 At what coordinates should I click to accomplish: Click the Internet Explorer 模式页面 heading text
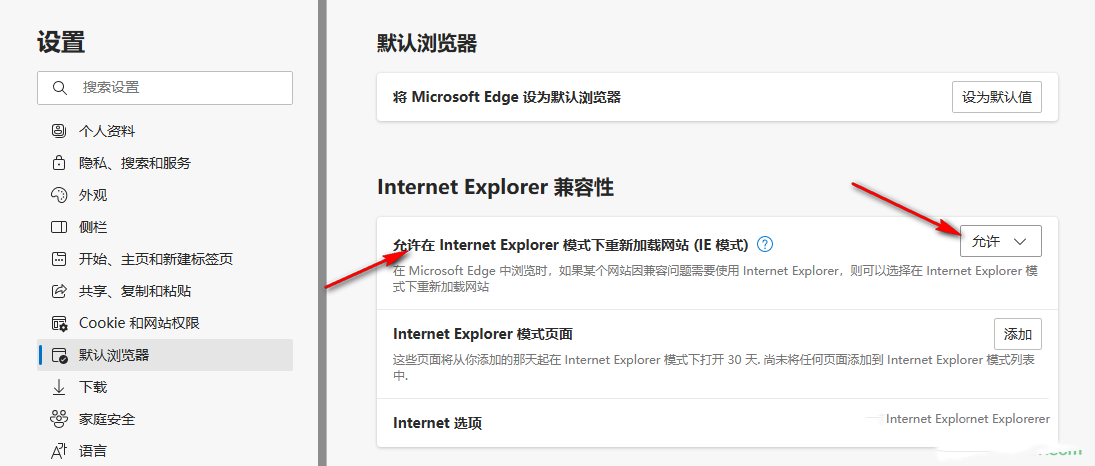(x=483, y=334)
